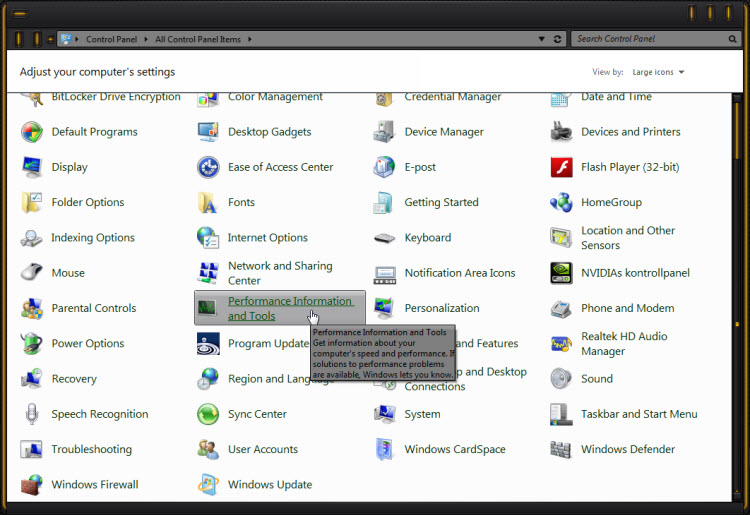Click the search magnifier icon
The height and width of the screenshot is (515, 750).
(x=732, y=39)
